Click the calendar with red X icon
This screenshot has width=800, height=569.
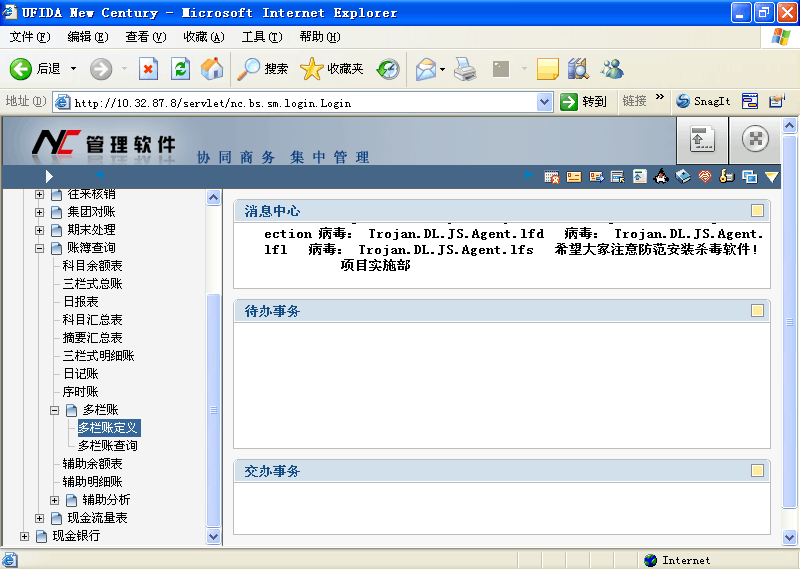pos(551,177)
